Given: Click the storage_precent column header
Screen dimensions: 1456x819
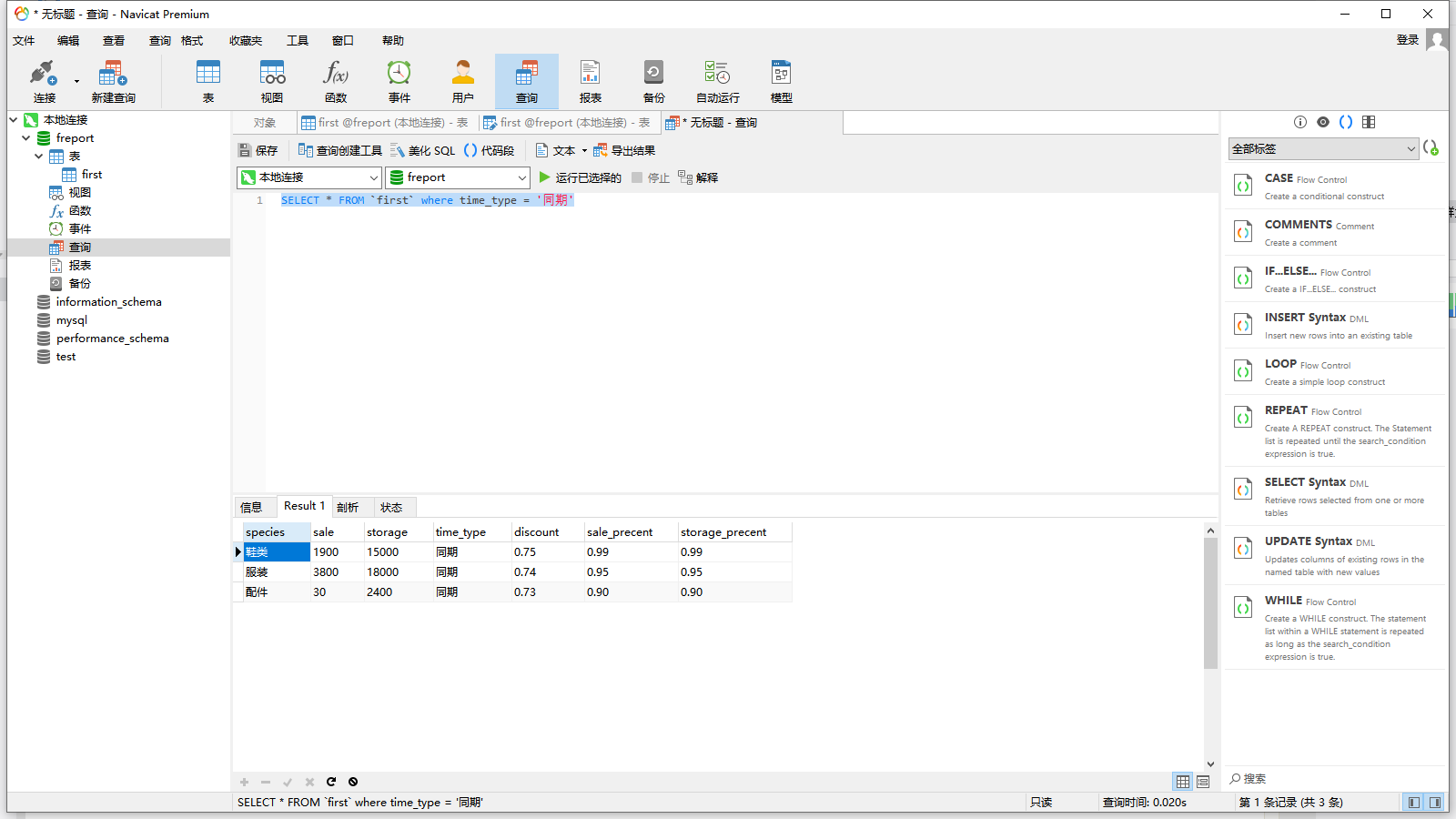Looking at the screenshot, I should coord(733,532).
